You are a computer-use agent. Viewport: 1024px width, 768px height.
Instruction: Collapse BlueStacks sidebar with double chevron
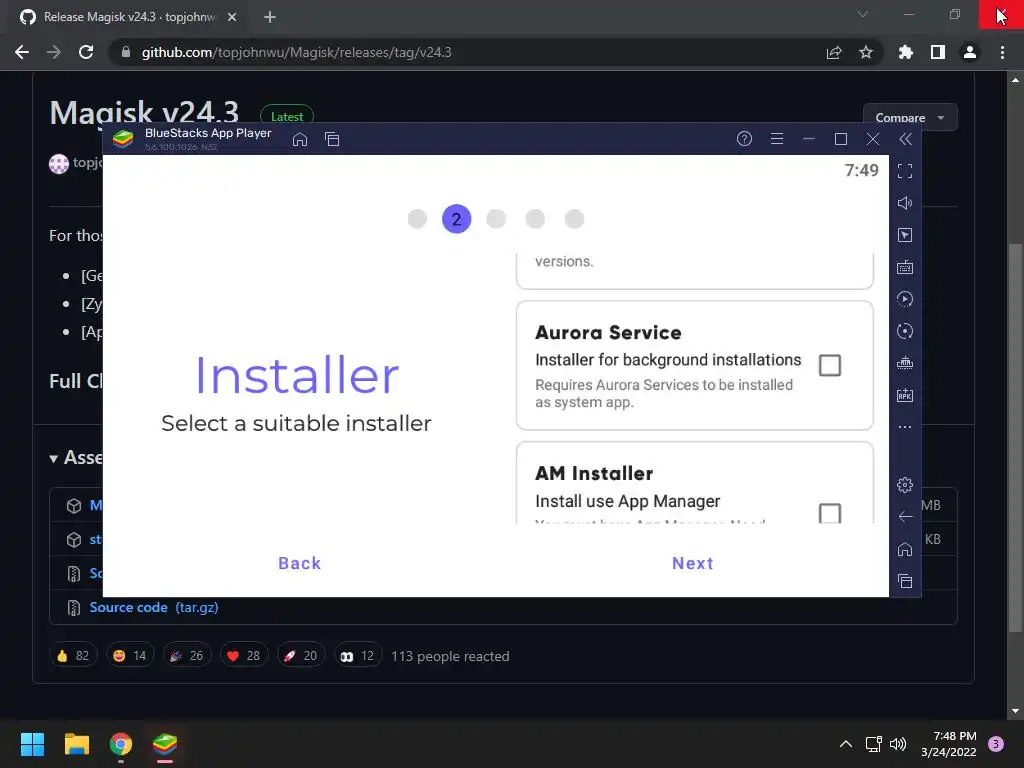pos(905,138)
